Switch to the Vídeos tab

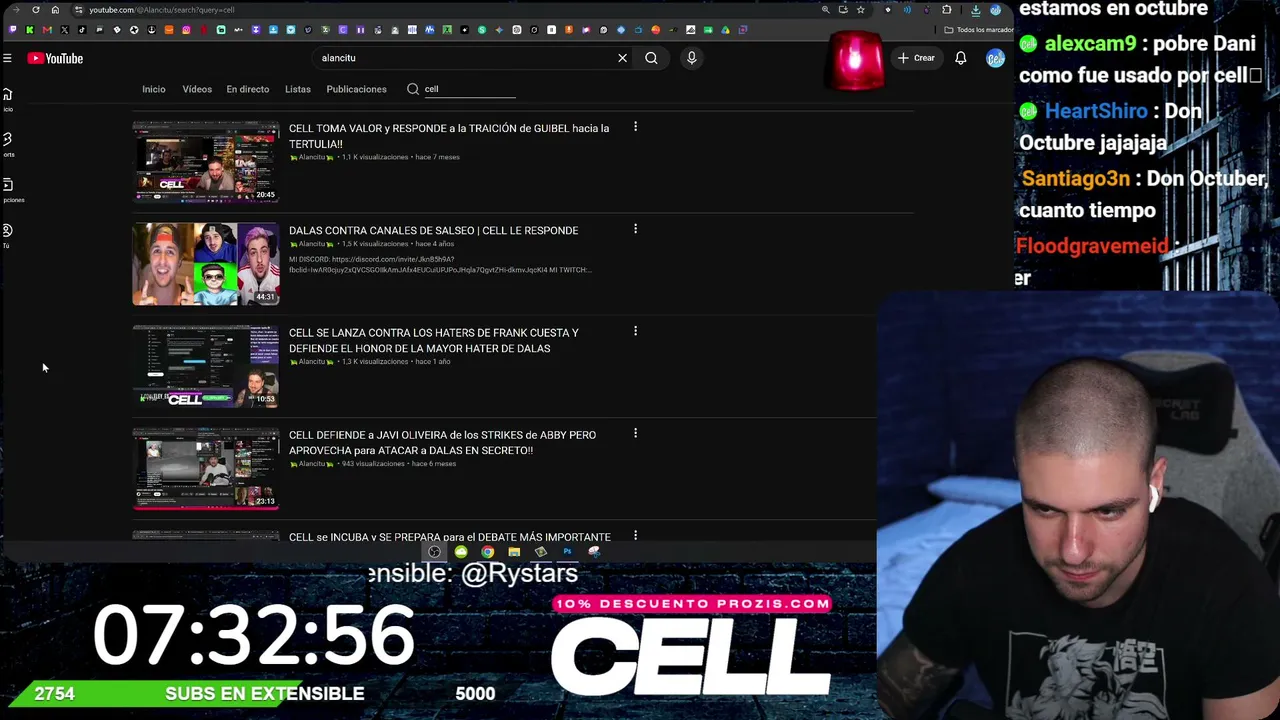pyautogui.click(x=197, y=89)
